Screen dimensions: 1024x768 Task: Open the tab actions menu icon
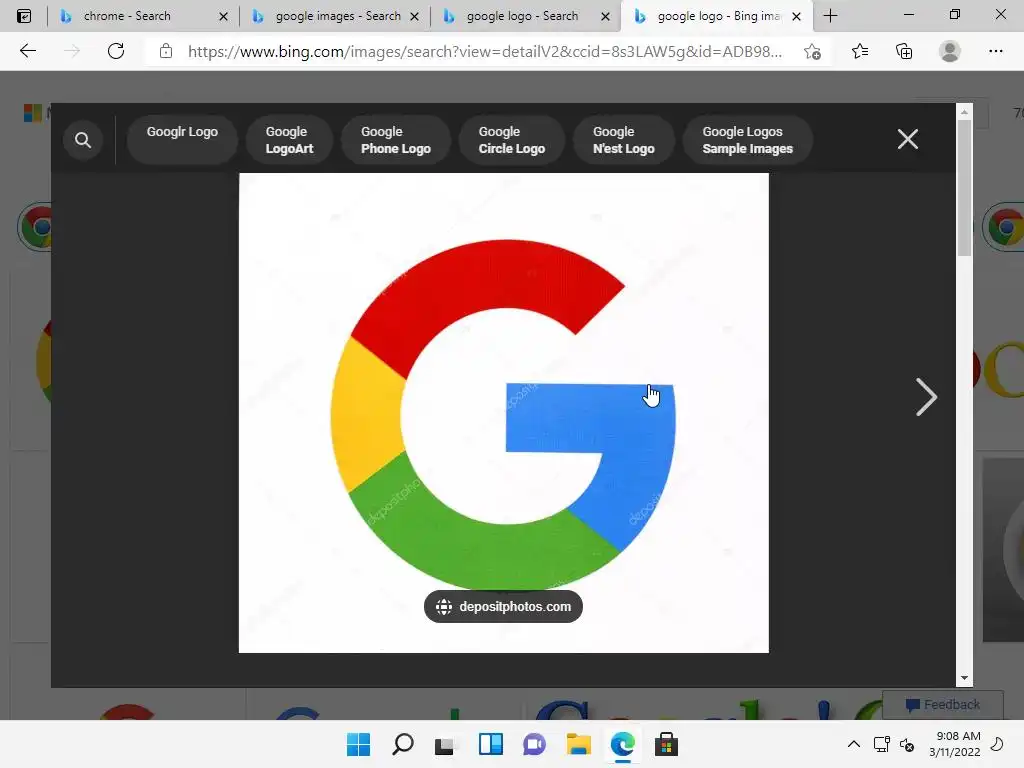point(24,16)
